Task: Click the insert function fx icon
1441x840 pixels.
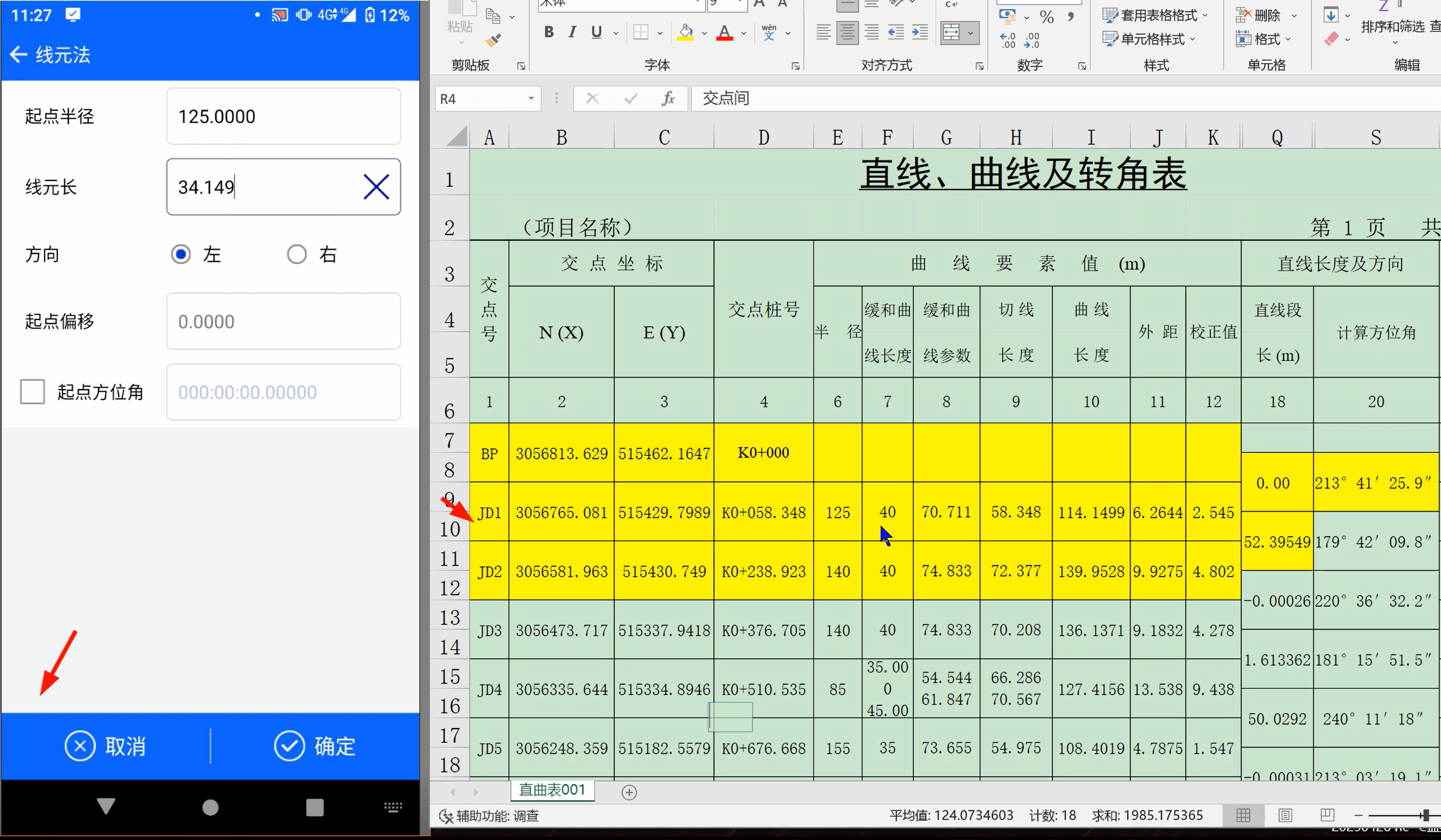Action: (x=668, y=99)
